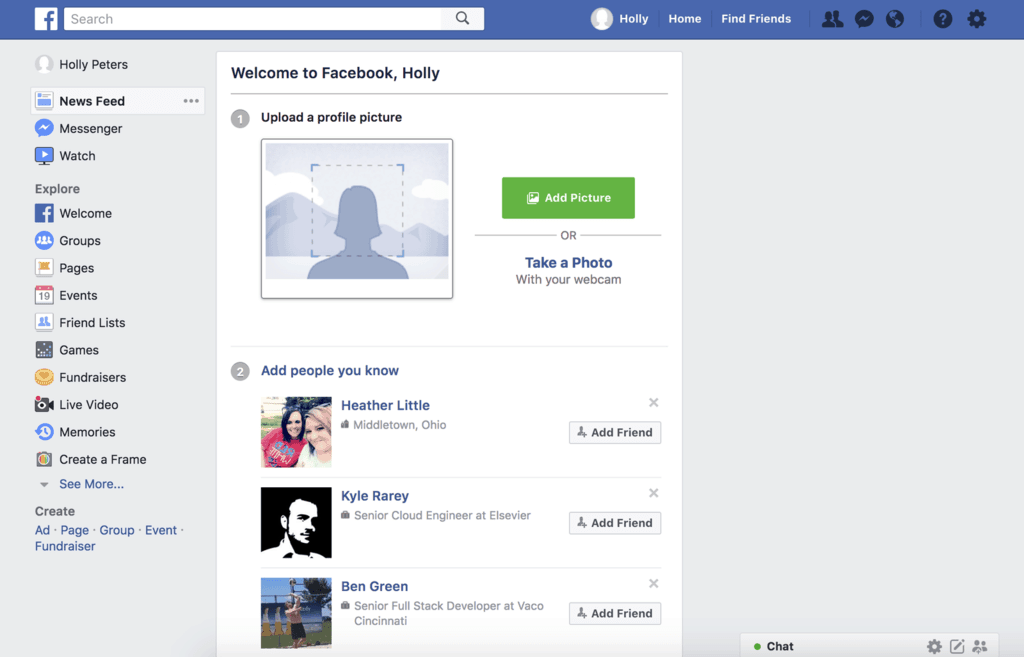Click the arrow beside See More
Image resolution: width=1024 pixels, height=657 pixels.
pyautogui.click(x=44, y=485)
